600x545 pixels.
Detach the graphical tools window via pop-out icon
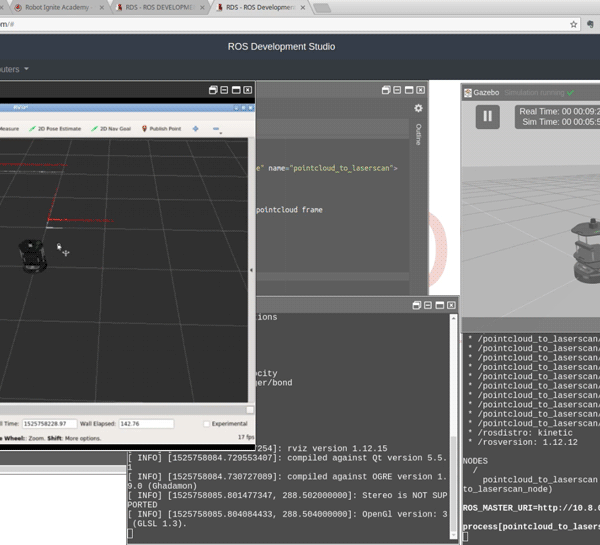click(x=213, y=90)
